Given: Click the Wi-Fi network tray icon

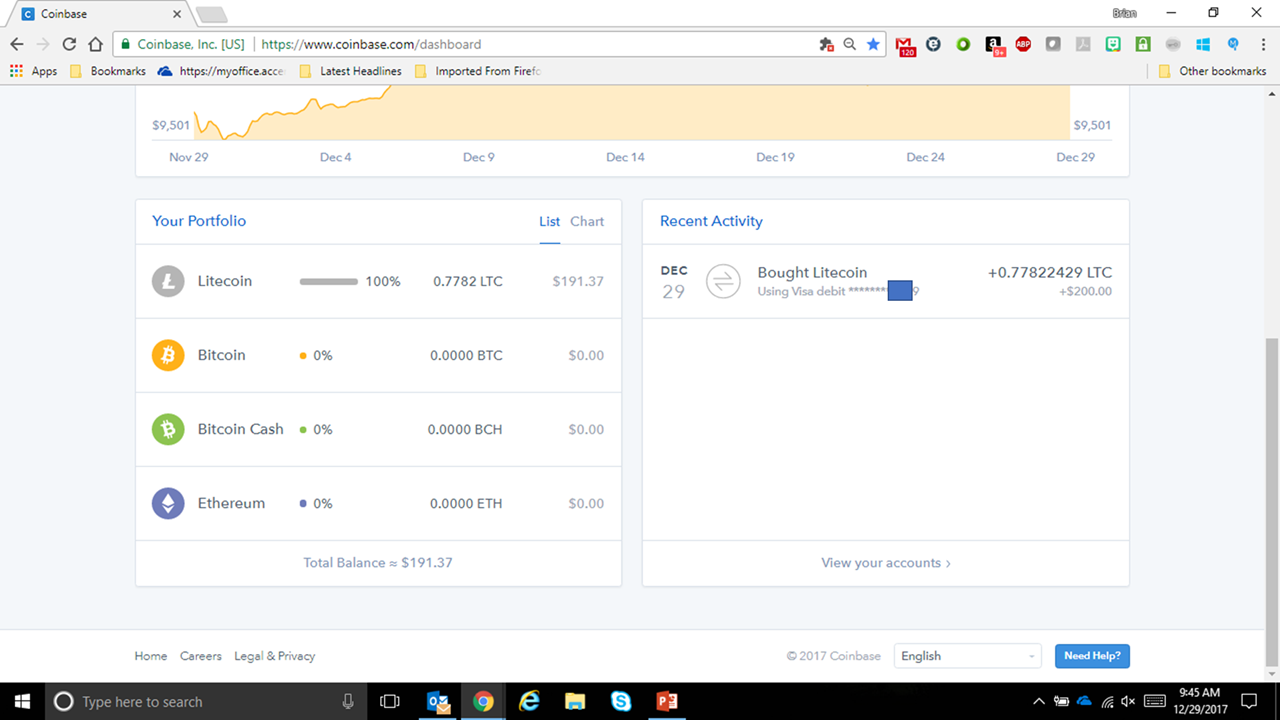Looking at the screenshot, I should pyautogui.click(x=1107, y=701).
